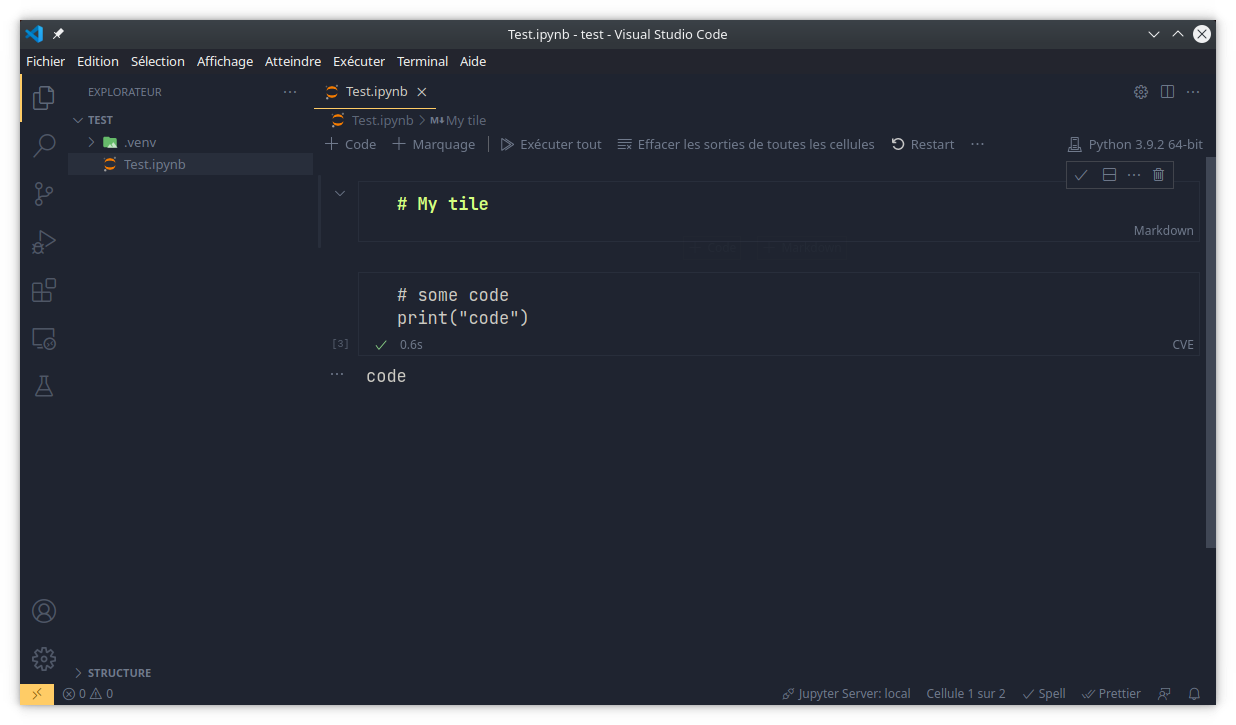
Task: Open the Exécuter menu
Action: pyautogui.click(x=359, y=61)
